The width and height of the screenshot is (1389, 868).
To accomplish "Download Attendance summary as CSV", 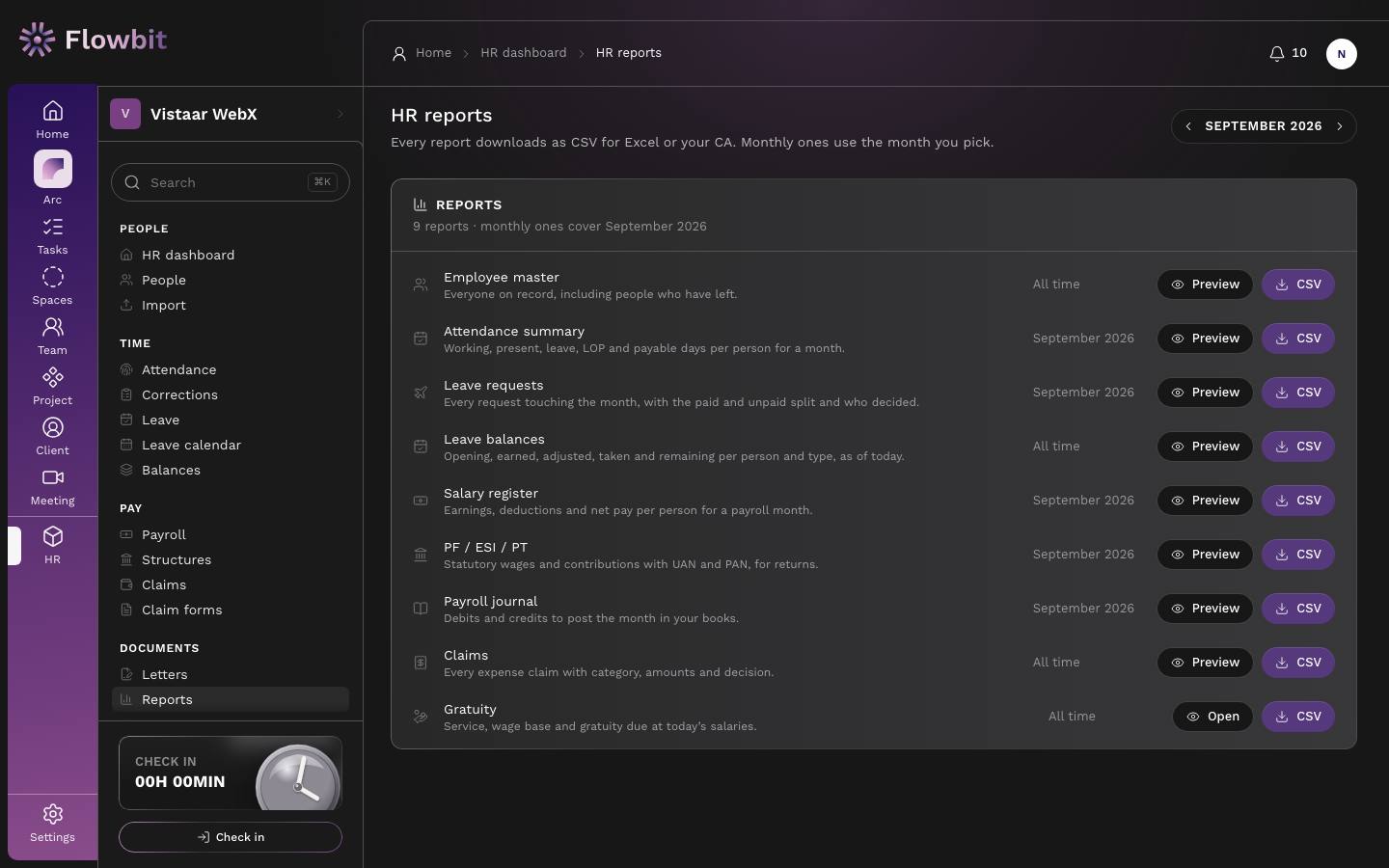I will (x=1298, y=339).
